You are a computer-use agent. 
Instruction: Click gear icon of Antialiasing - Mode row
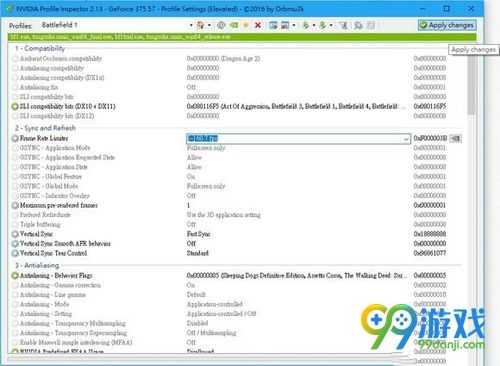tap(15, 304)
